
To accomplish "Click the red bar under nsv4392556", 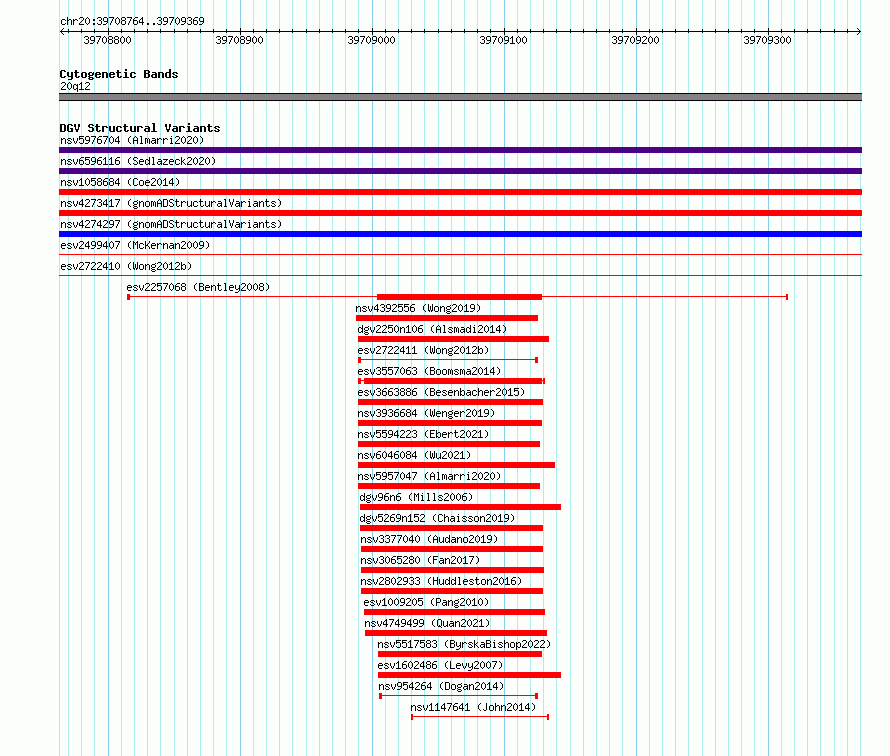I will (x=447, y=318).
